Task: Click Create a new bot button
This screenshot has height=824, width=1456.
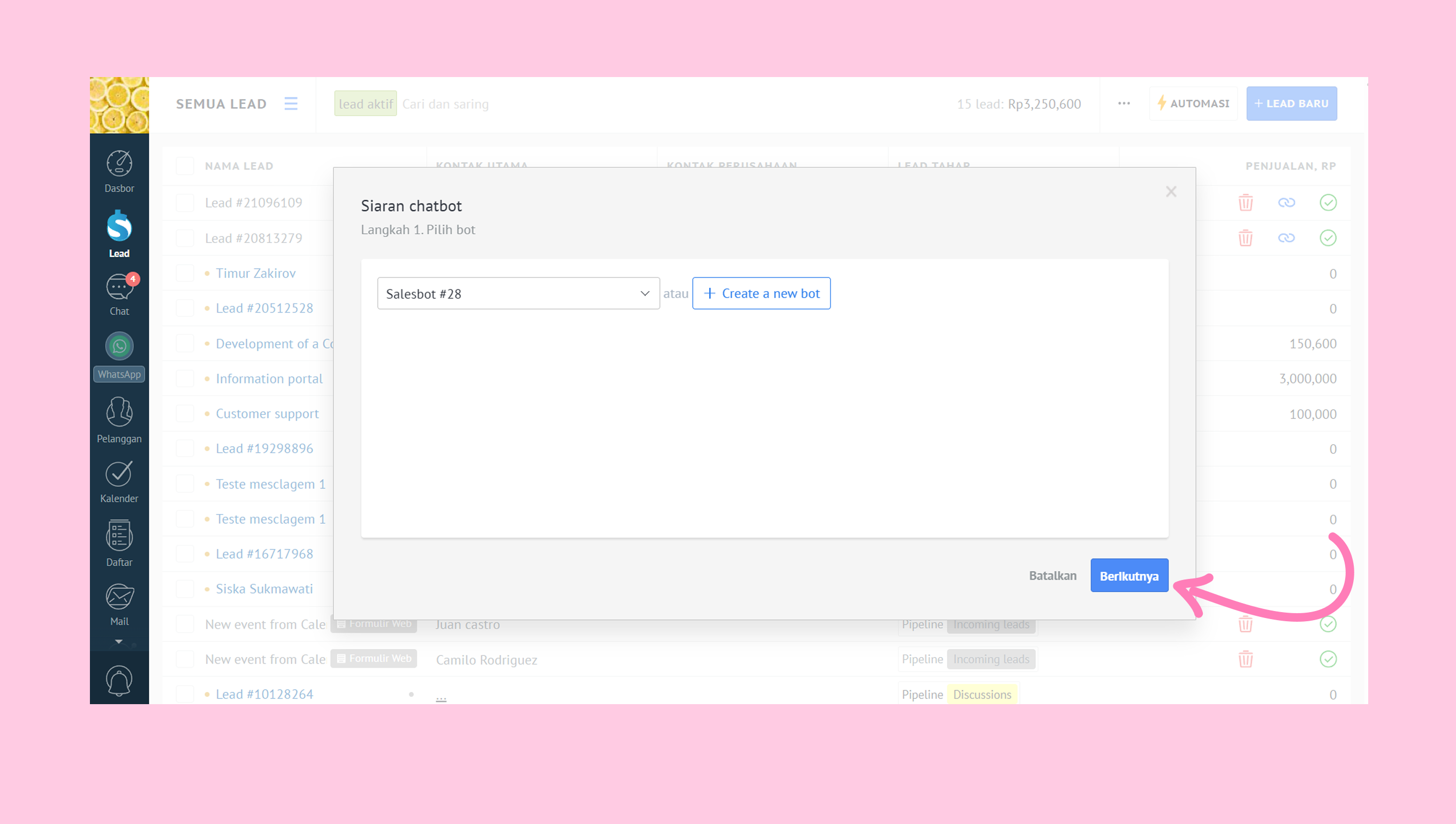Action: [x=761, y=293]
